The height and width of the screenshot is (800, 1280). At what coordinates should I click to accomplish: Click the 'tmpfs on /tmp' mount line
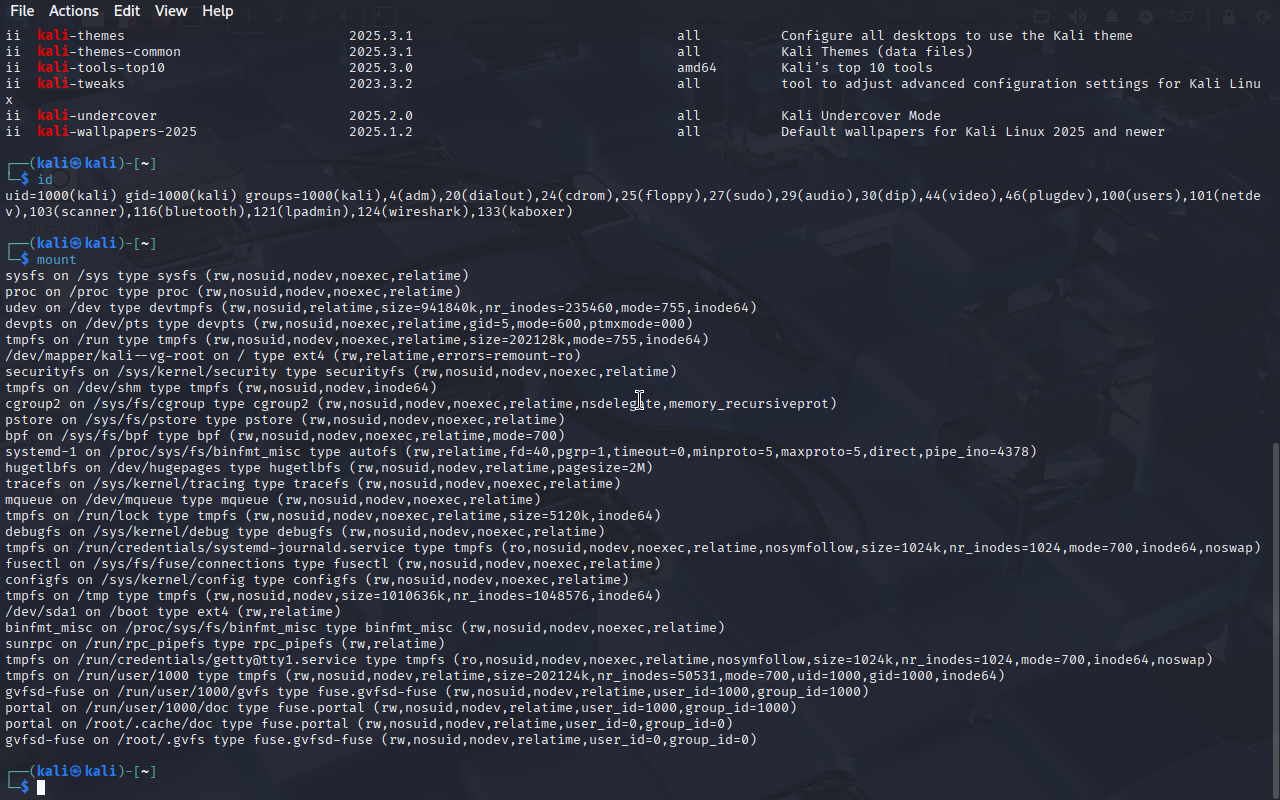(333, 596)
